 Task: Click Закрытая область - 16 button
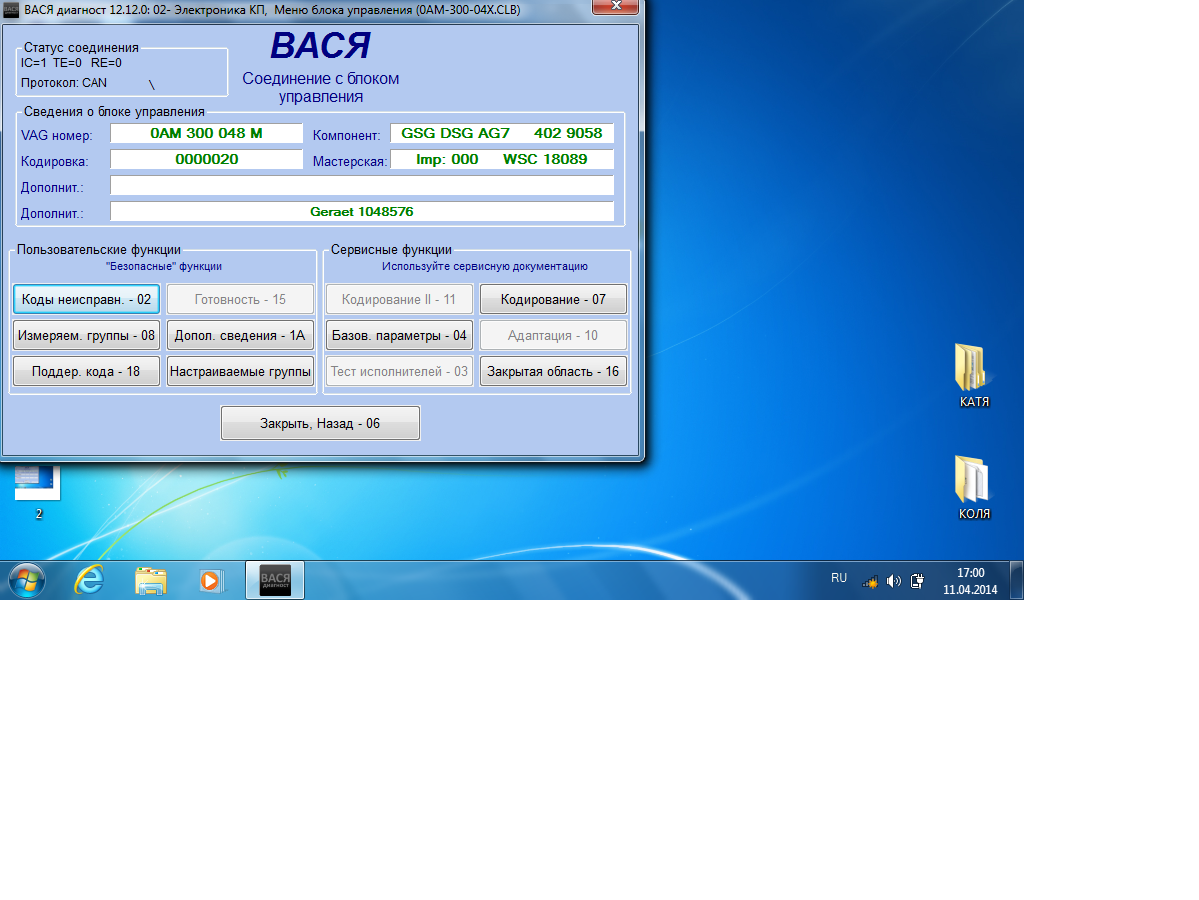(x=553, y=371)
